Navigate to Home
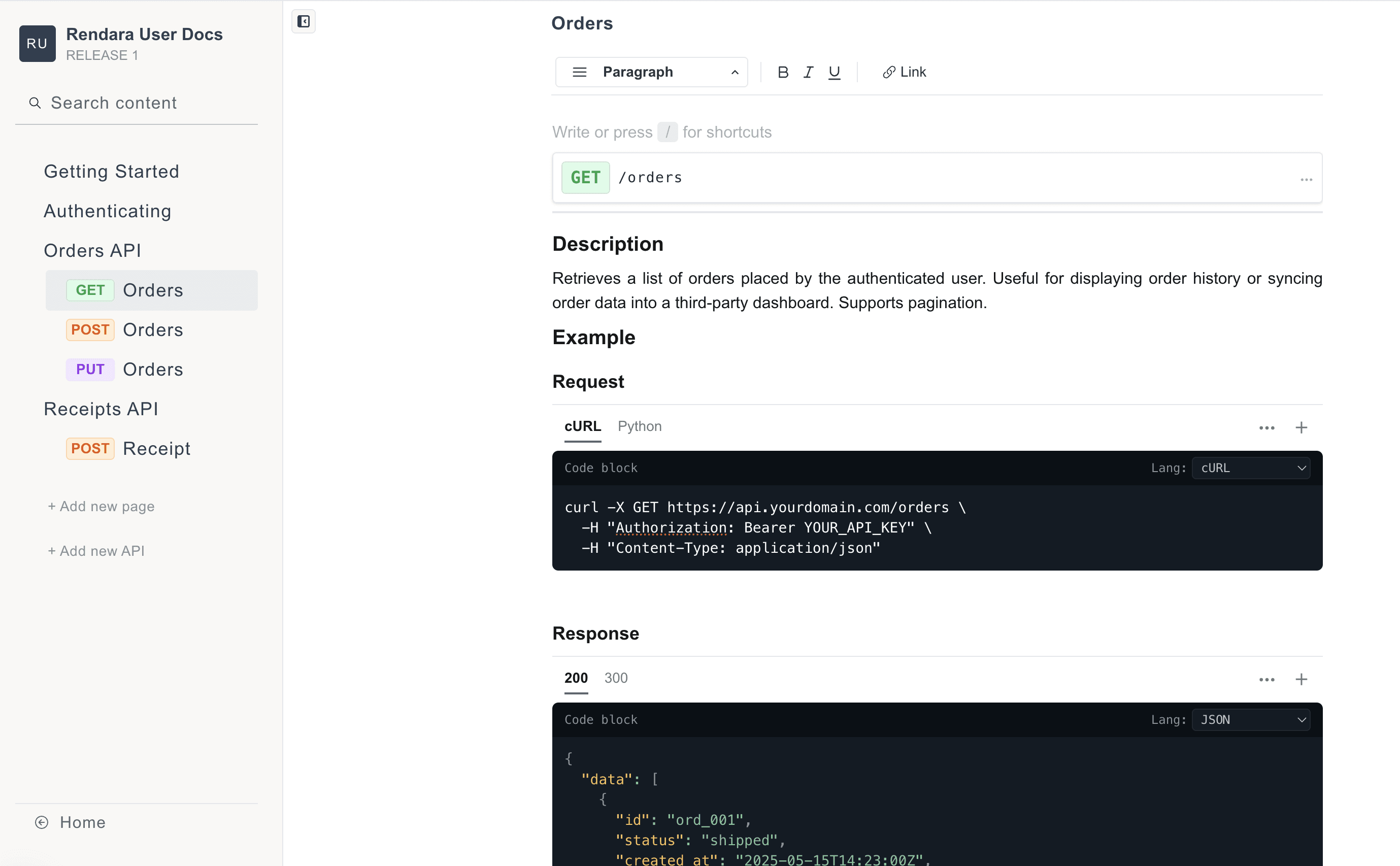 [x=82, y=822]
